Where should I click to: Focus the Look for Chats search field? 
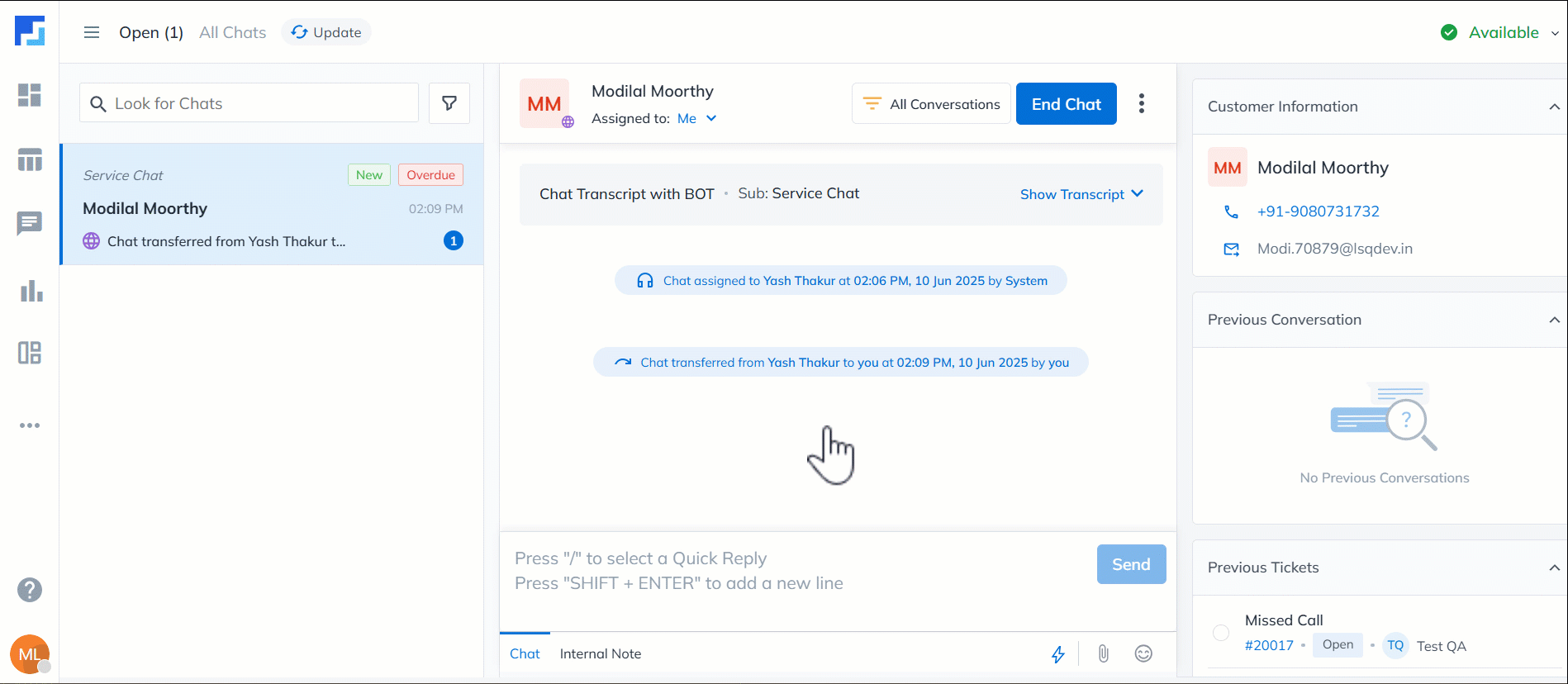click(249, 103)
